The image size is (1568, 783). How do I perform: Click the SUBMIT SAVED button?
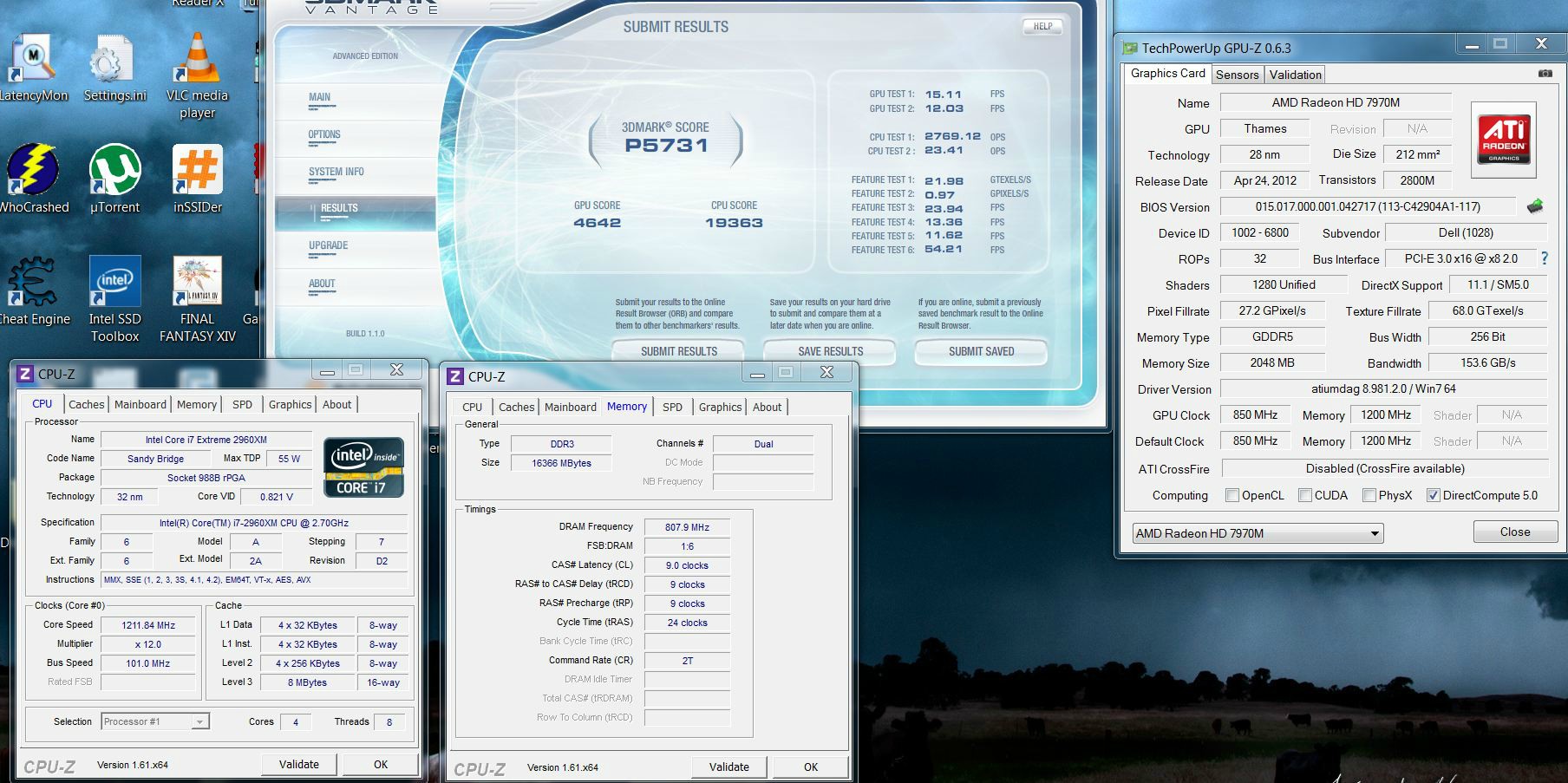click(x=981, y=351)
